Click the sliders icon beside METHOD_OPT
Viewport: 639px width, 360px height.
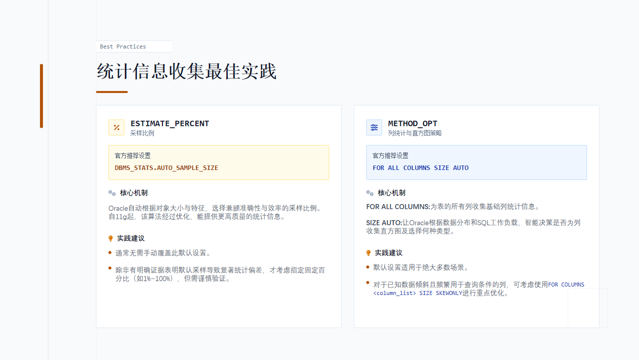click(374, 128)
